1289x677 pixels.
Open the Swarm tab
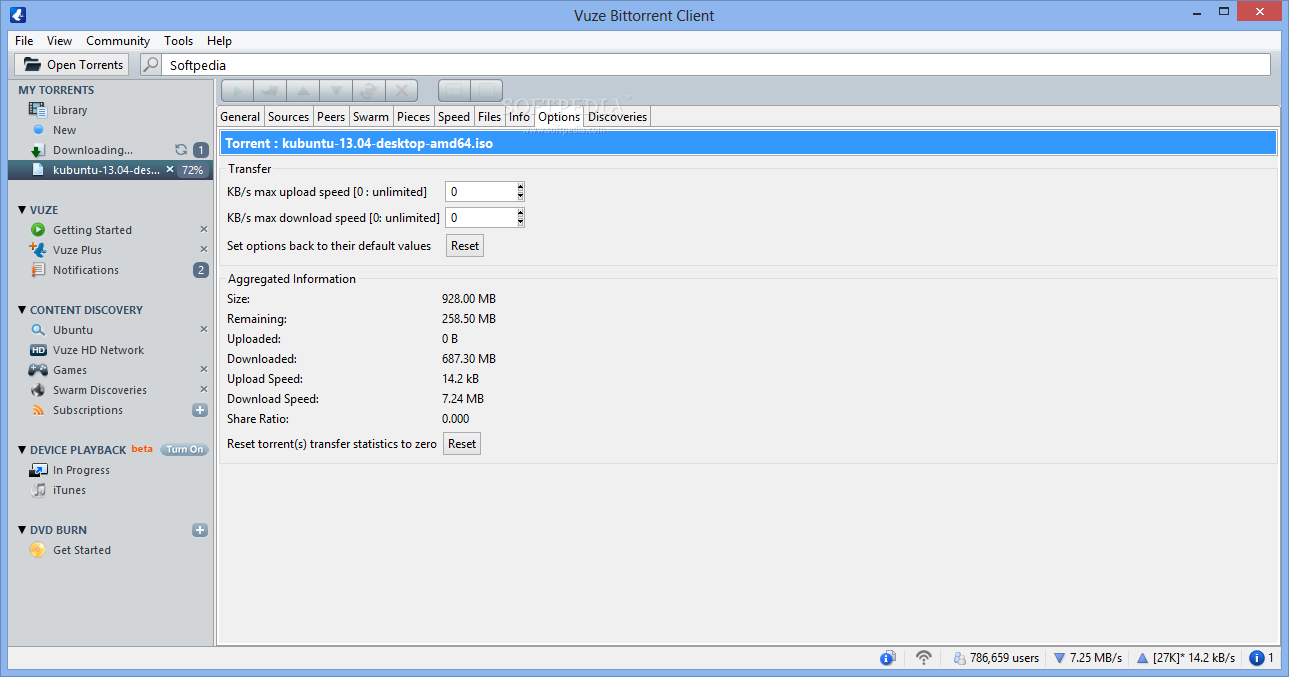click(x=371, y=117)
